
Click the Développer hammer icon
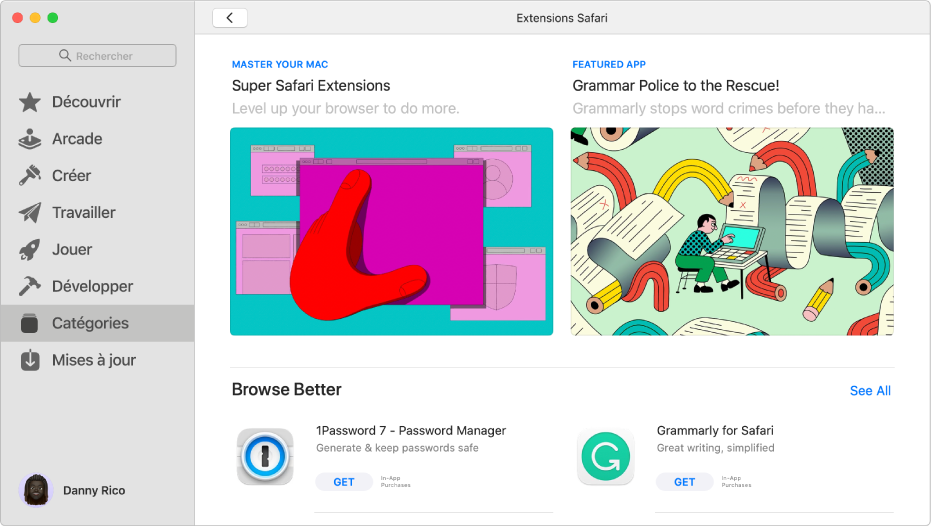[30, 286]
